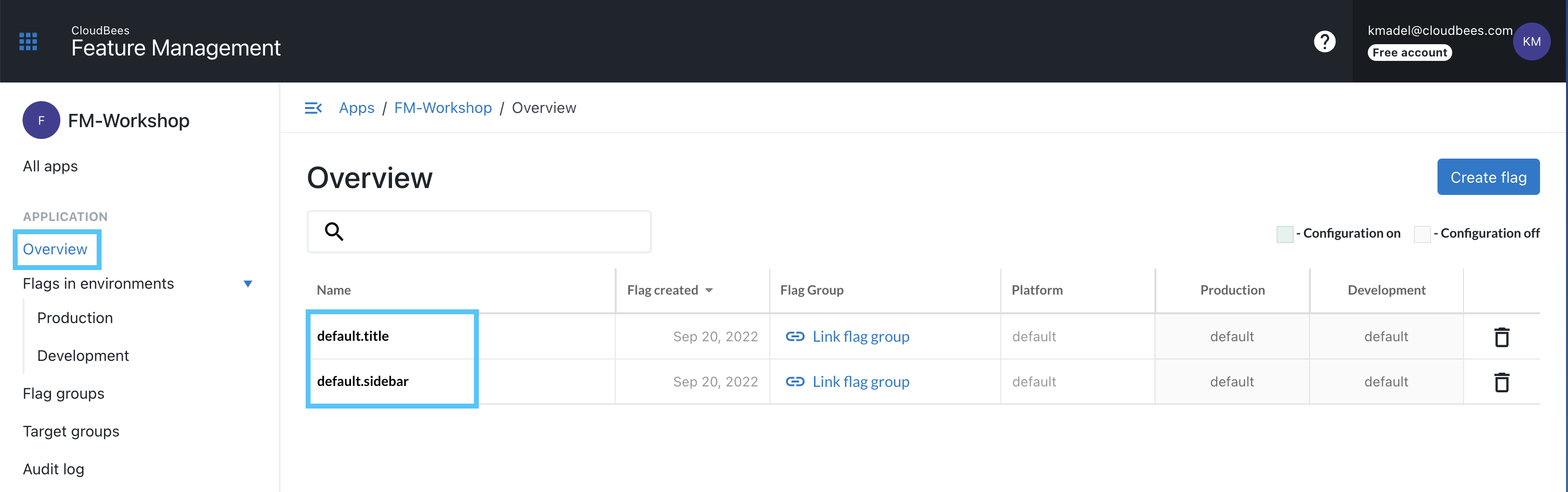
Task: Click the Configuration on legend swatch
Action: 1284,234
